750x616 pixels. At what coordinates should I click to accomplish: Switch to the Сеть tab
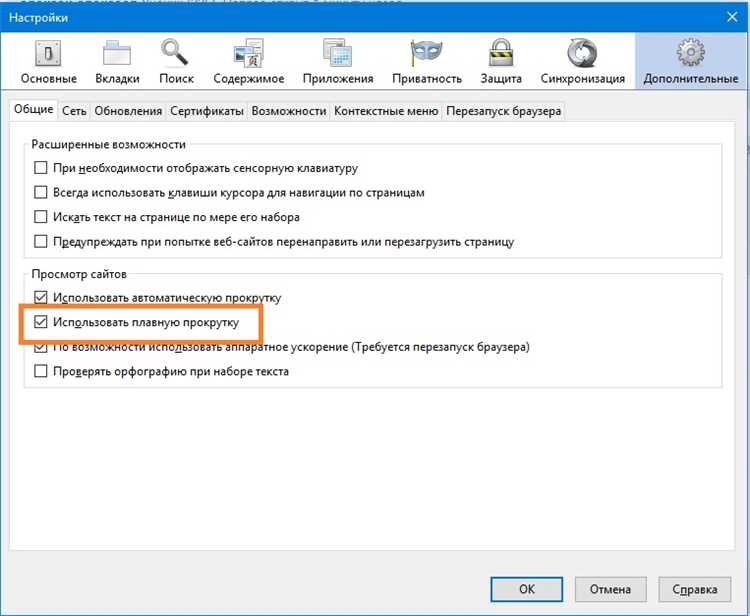pos(73,111)
